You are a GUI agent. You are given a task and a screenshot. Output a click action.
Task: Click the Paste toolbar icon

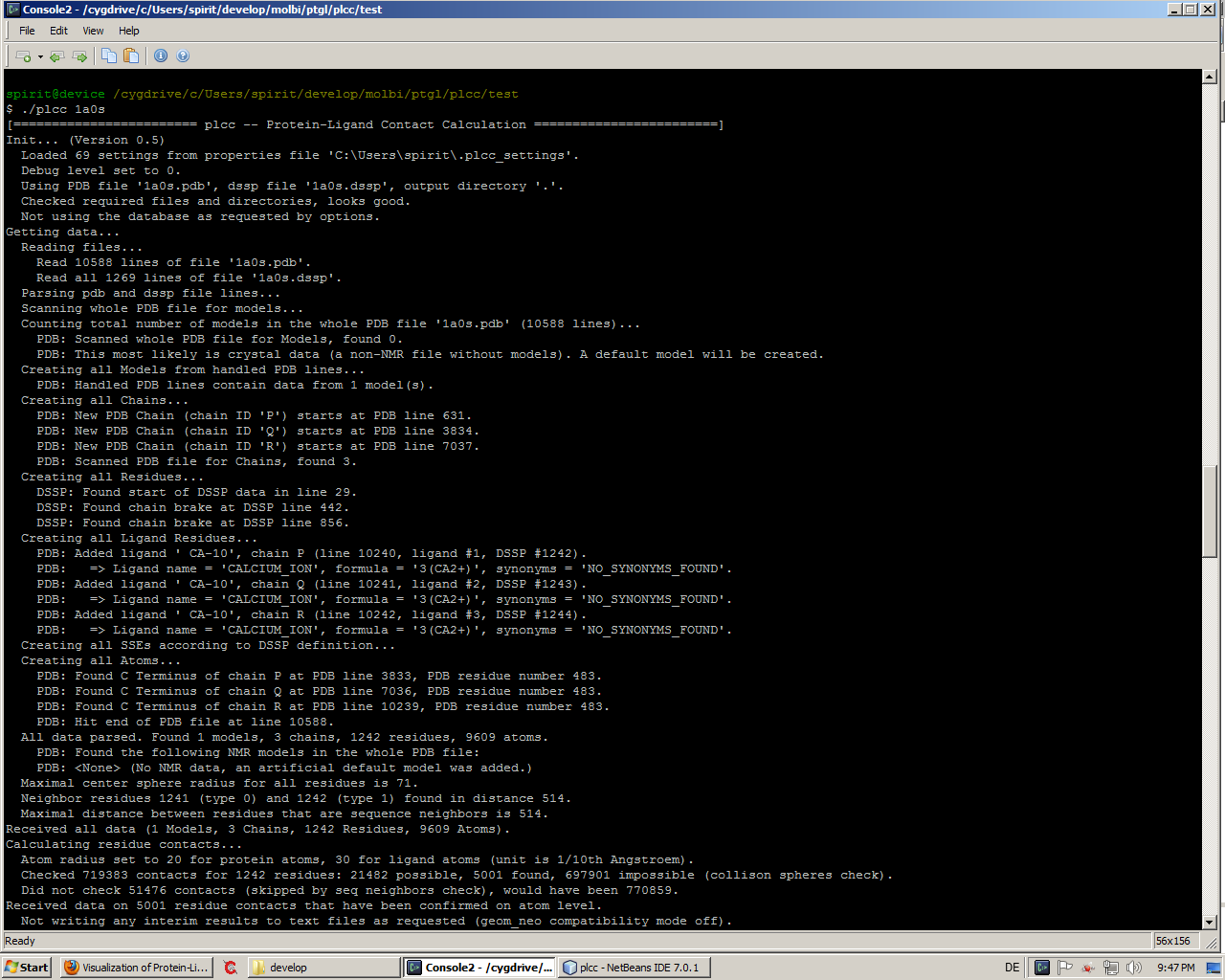coord(131,56)
